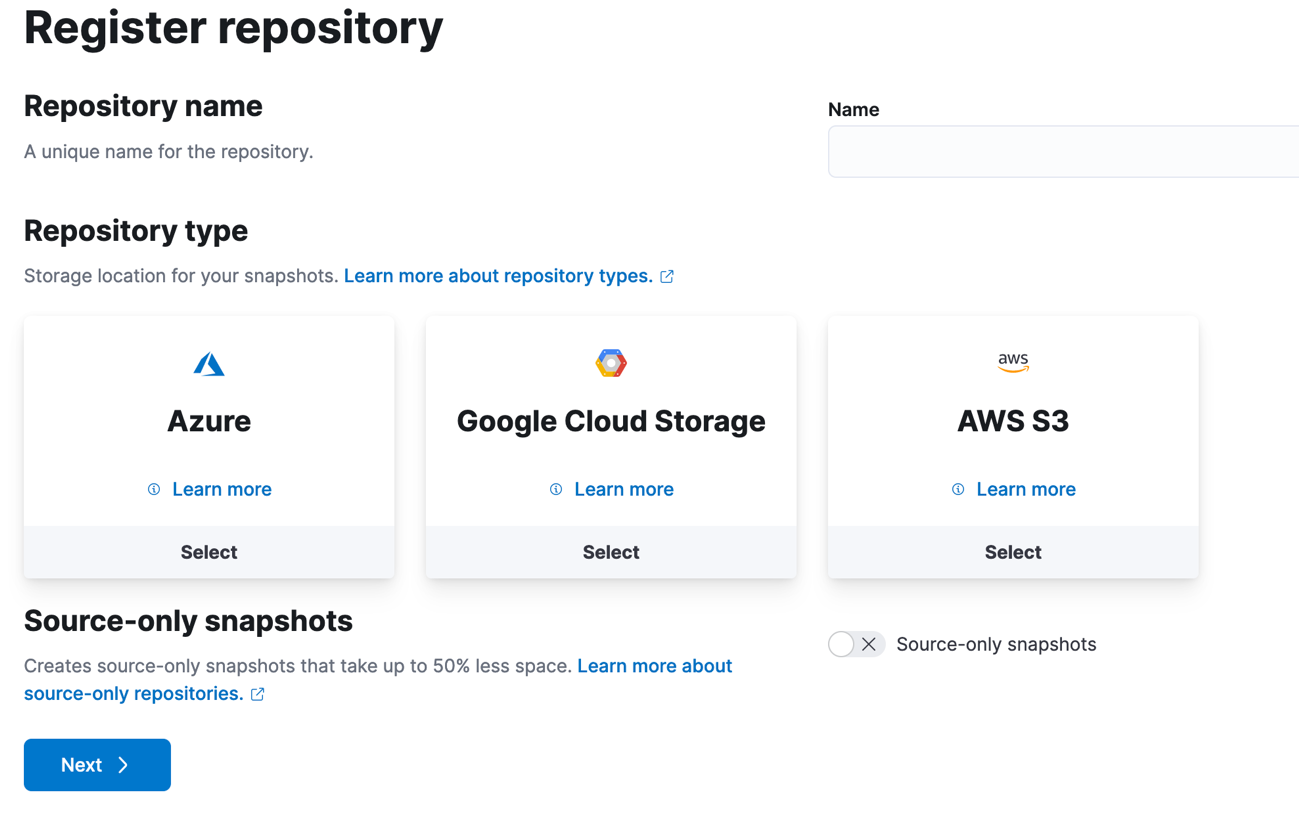1299x819 pixels.
Task: Select the Azure repository type
Action: (209, 551)
